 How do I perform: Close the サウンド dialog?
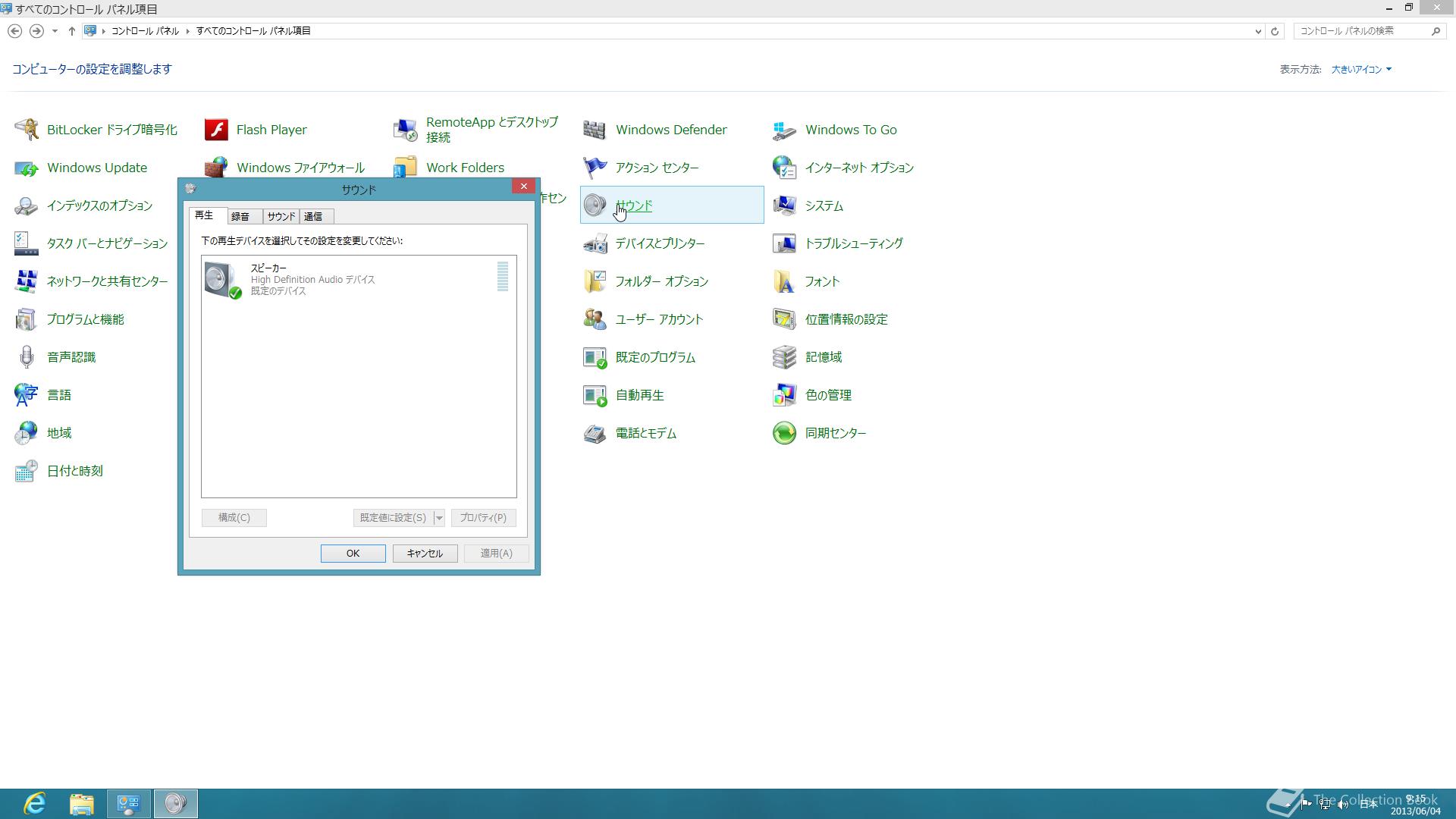pos(523,187)
